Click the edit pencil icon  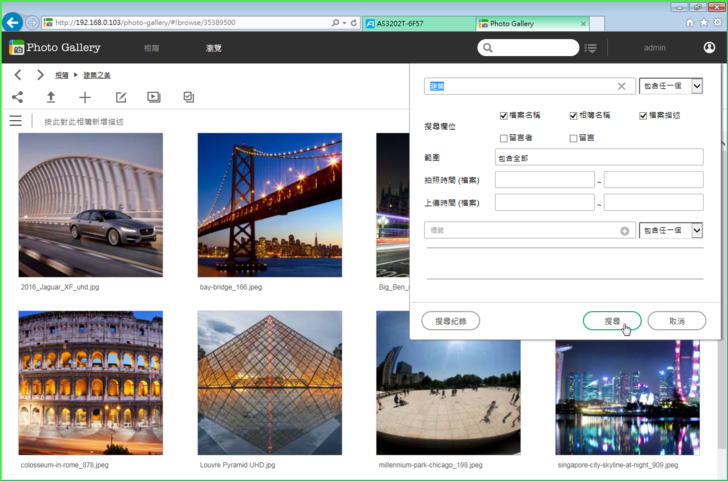click(120, 97)
